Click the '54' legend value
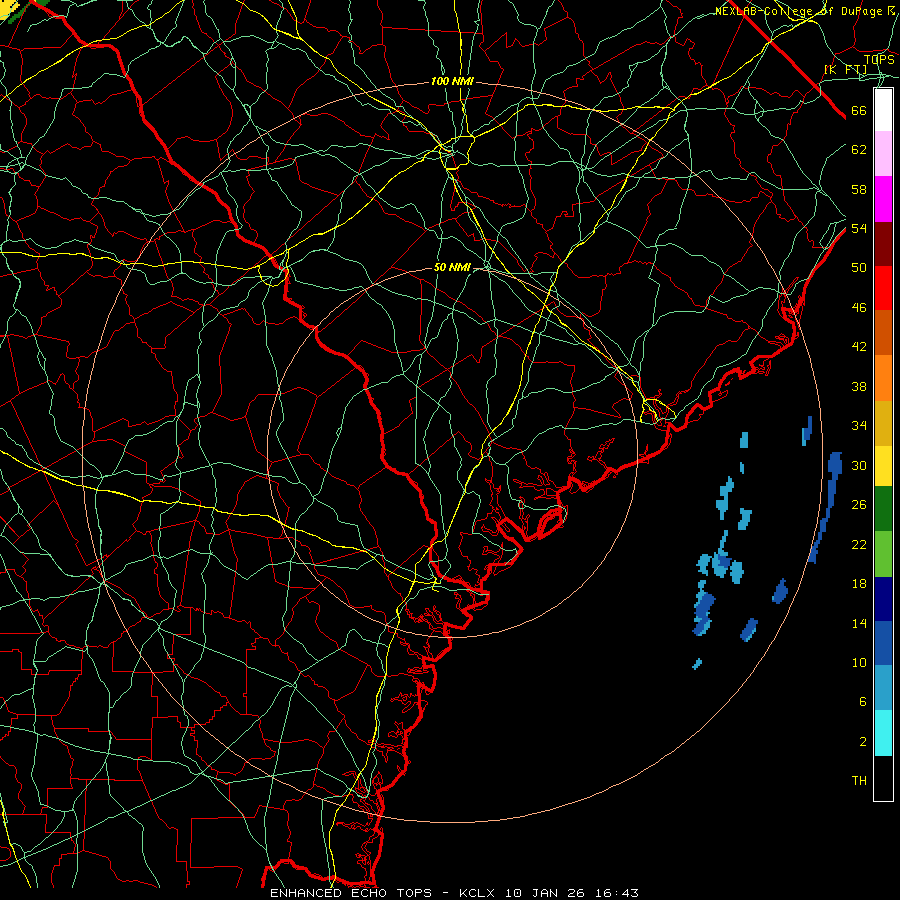Viewport: 900px width, 900px height. tap(859, 228)
